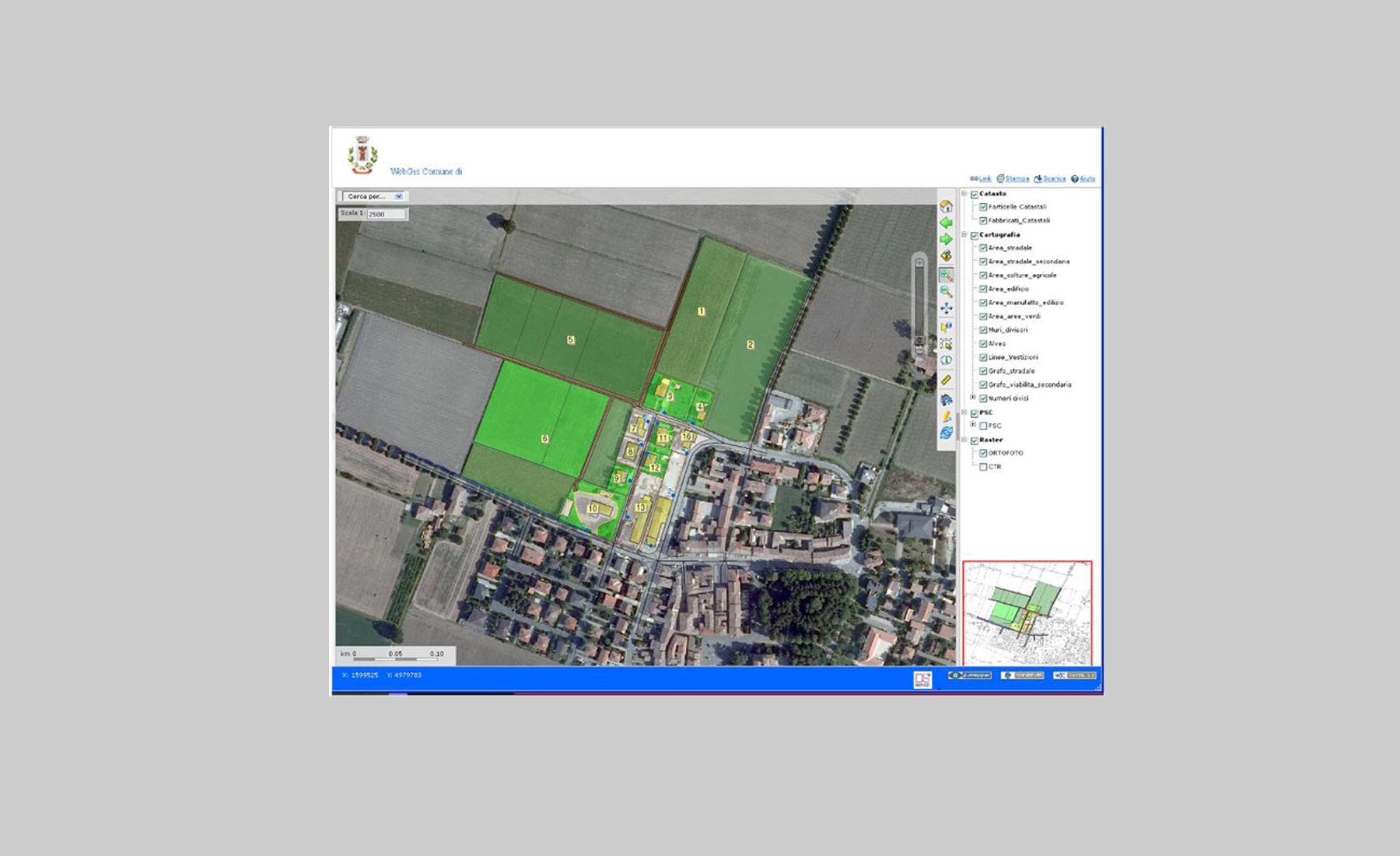Open the Aiuto help link
This screenshot has width=1400, height=856.
coord(1087,179)
